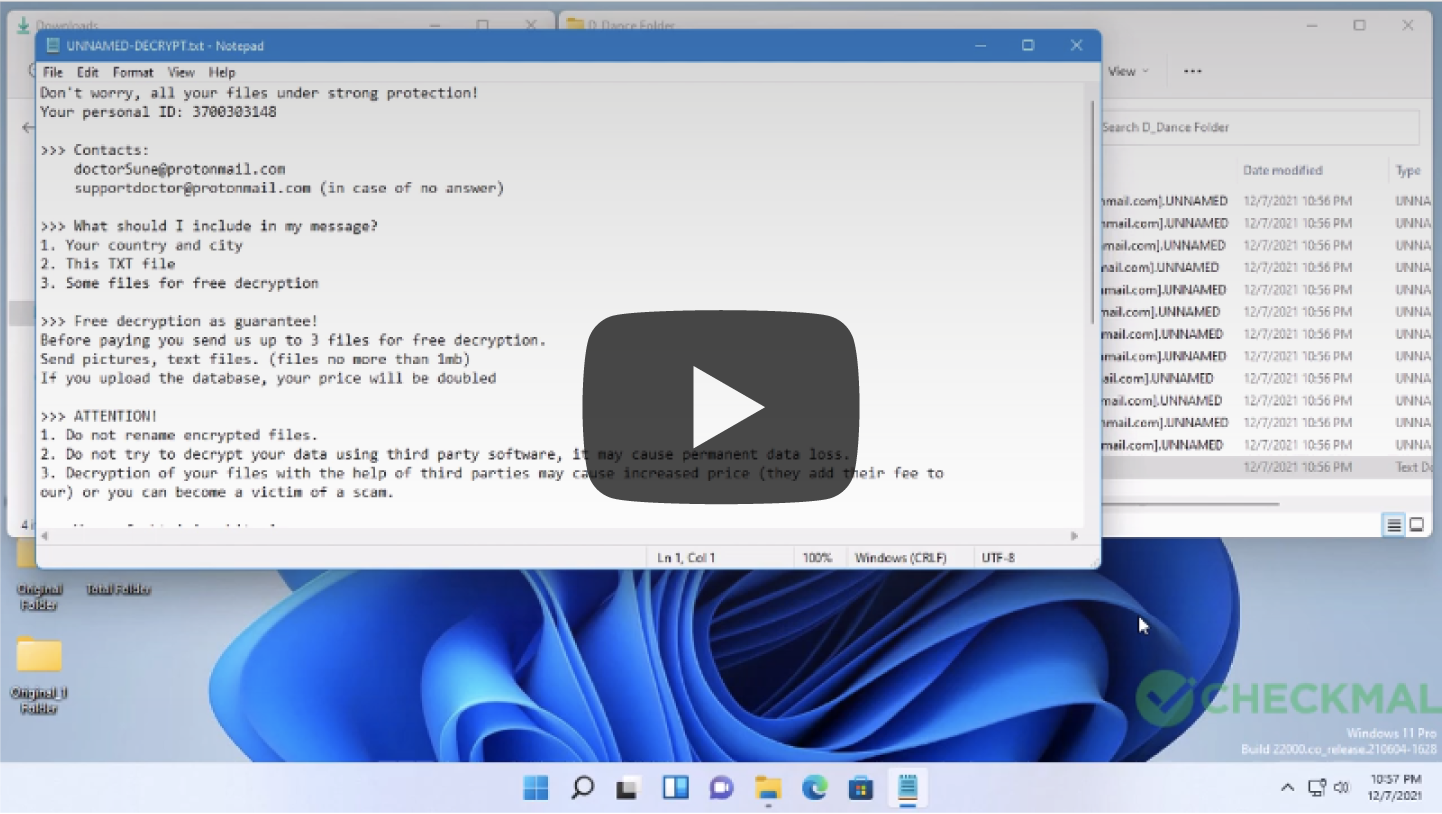Expand the View dropdown in Explorer
1442x814 pixels.
click(1128, 71)
